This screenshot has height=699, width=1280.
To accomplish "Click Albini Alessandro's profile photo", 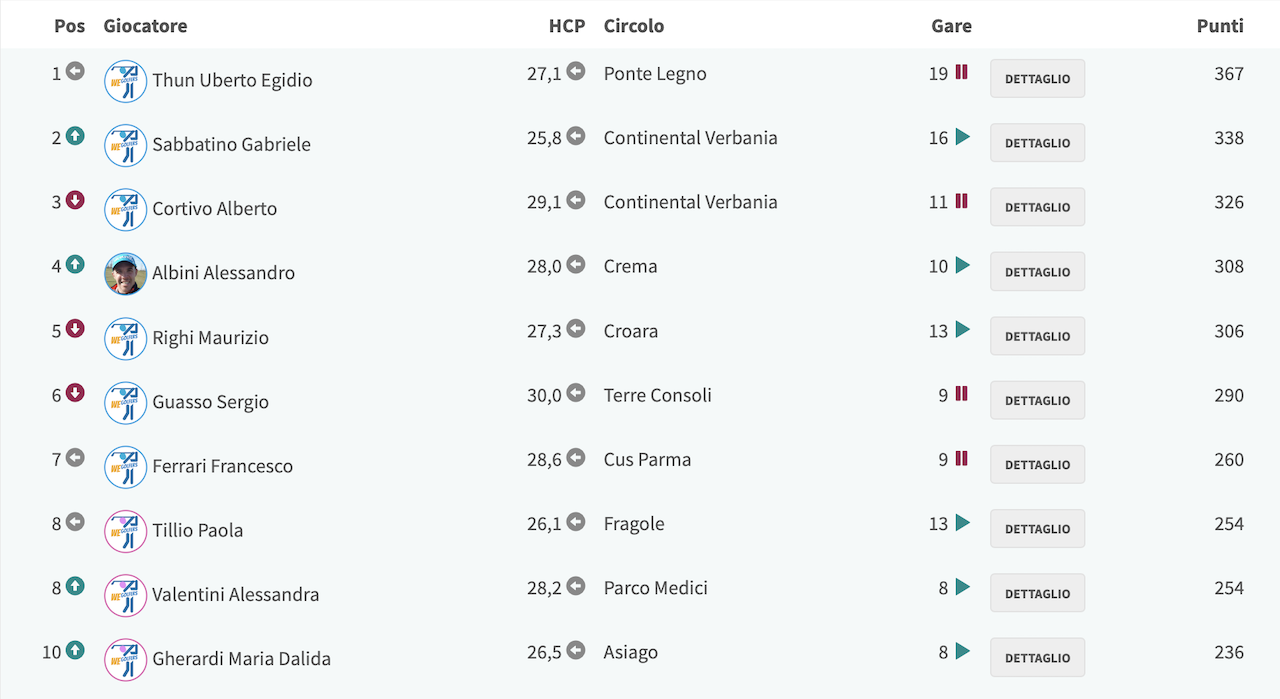I will pos(126,273).
